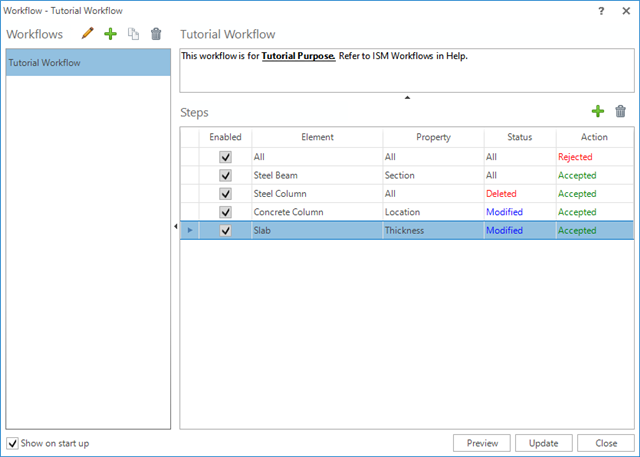Click the Update button

(544, 443)
